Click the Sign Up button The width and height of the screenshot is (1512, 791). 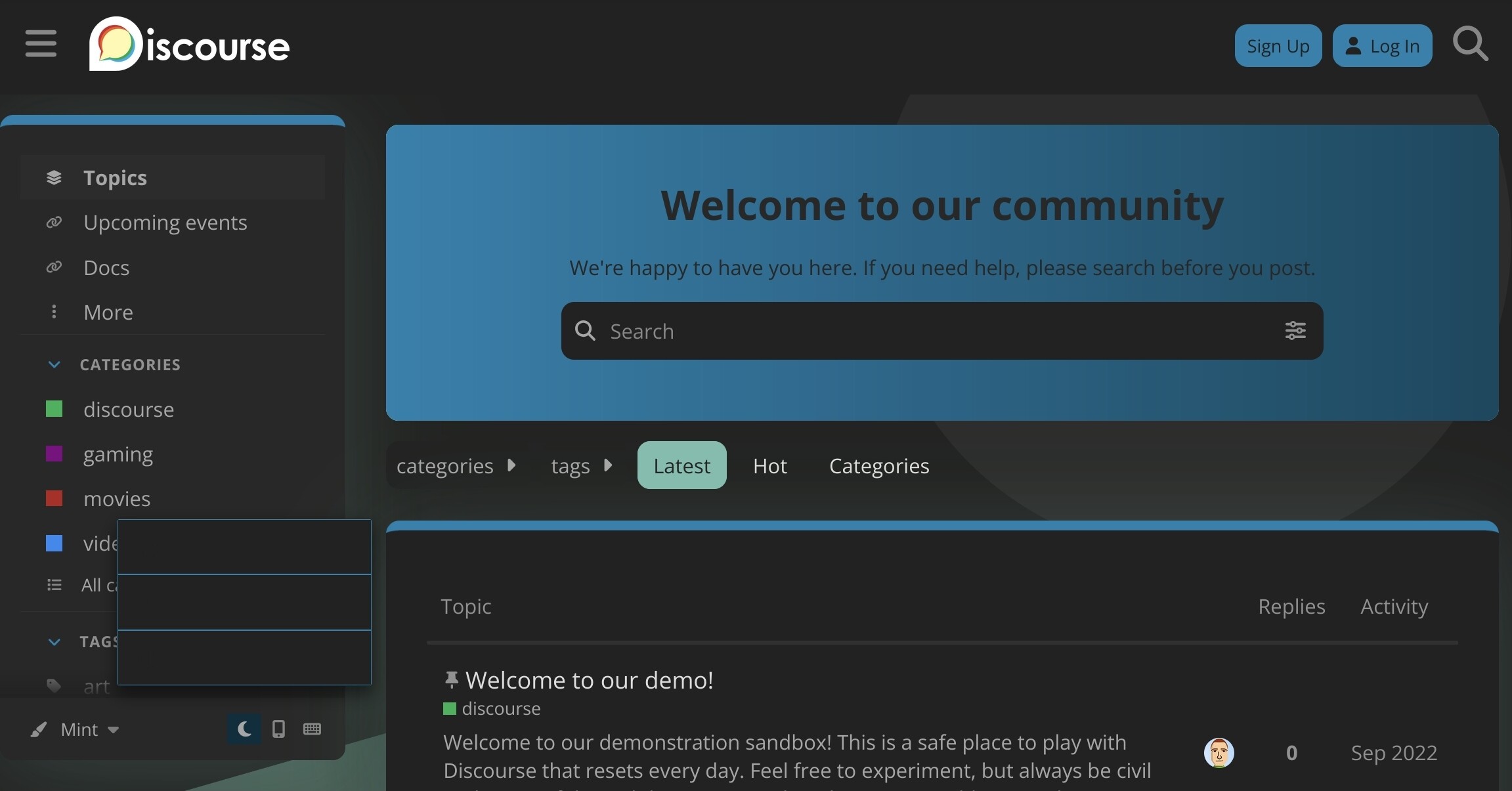[x=1278, y=46]
